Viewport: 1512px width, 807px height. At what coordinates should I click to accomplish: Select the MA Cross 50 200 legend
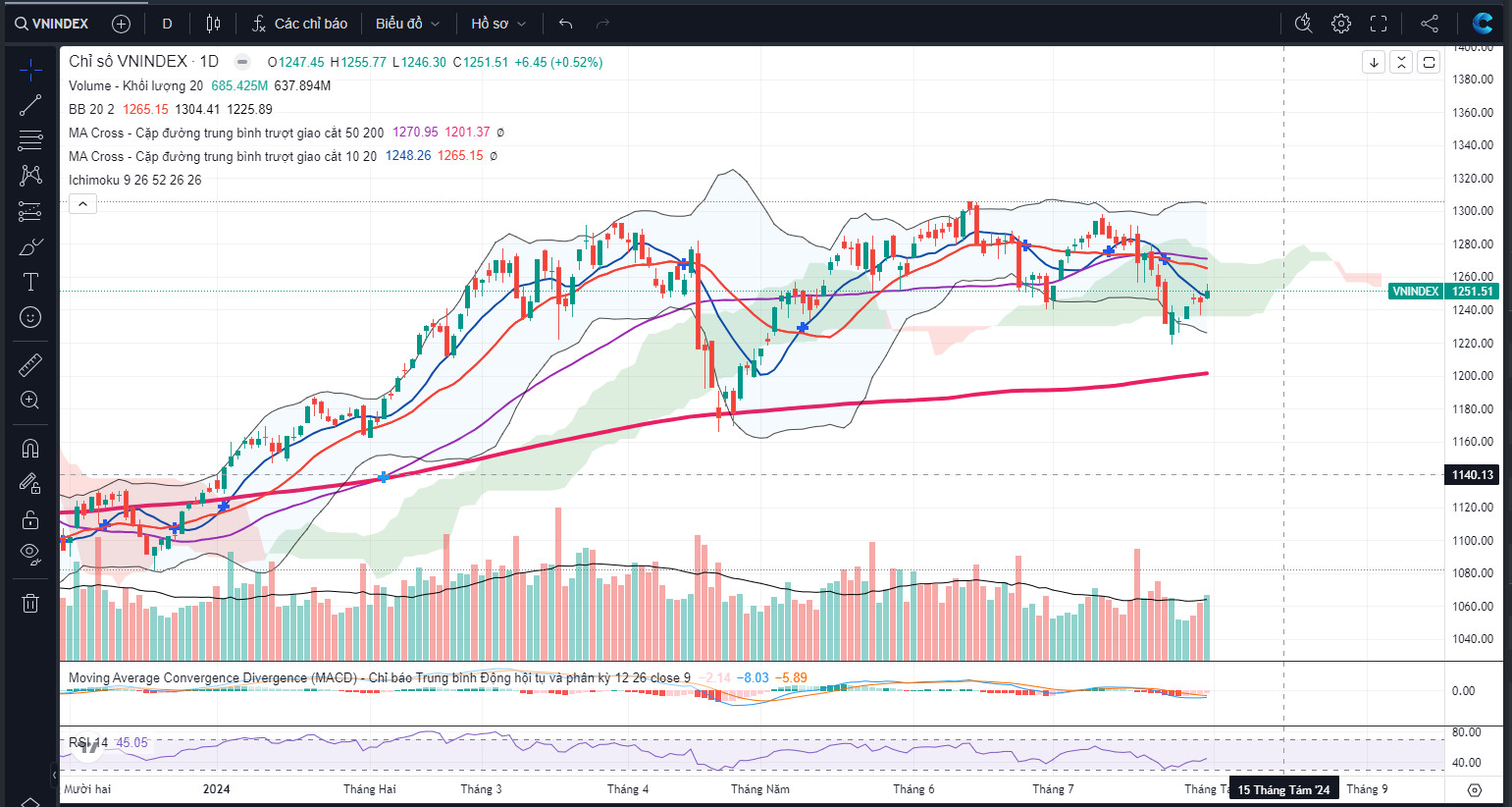pyautogui.click(x=226, y=133)
